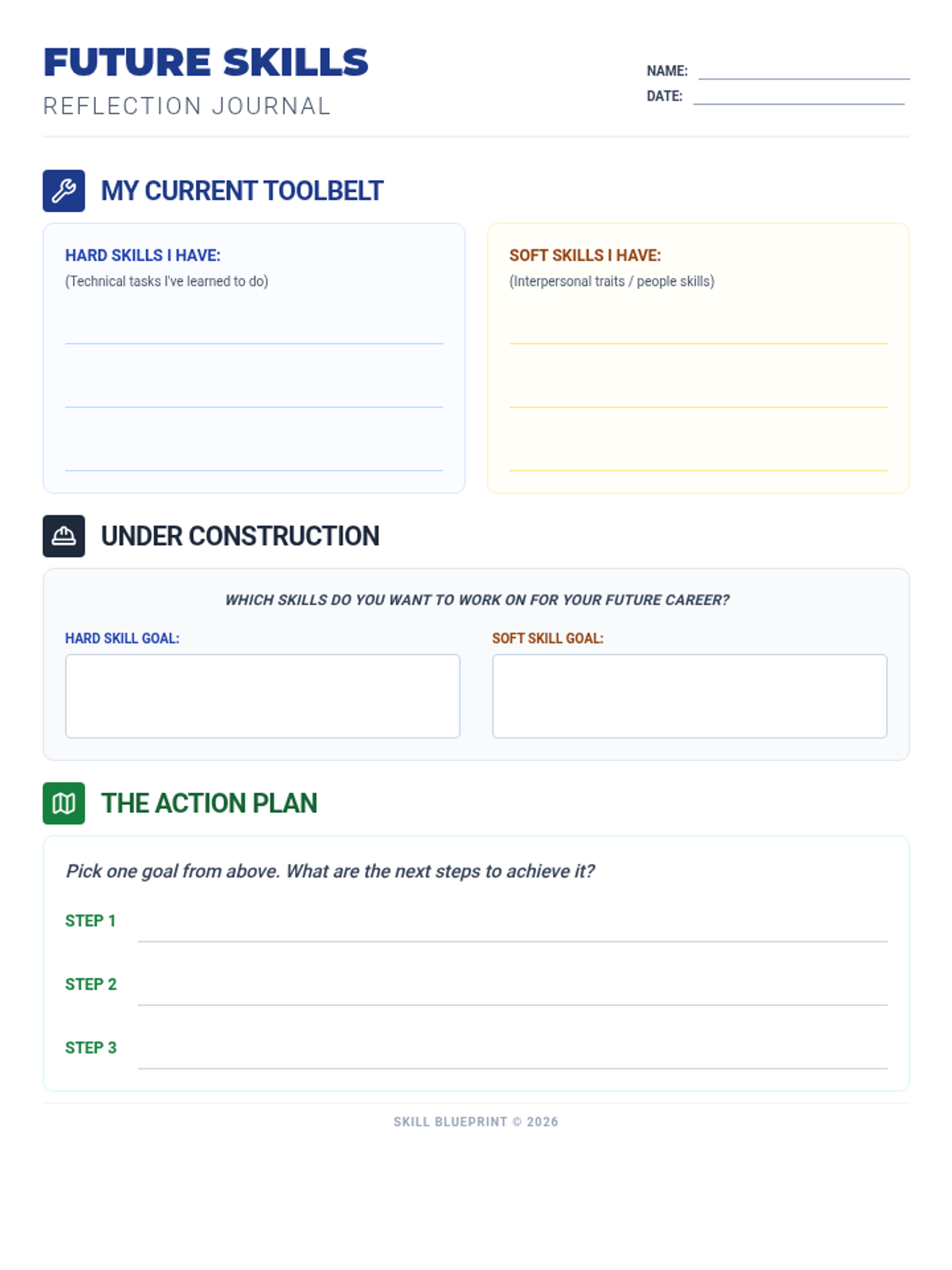Image resolution: width=952 pixels, height=1270 pixels.
Task: Click the wrench icon beside My Current Toolbelt
Action: (63, 190)
